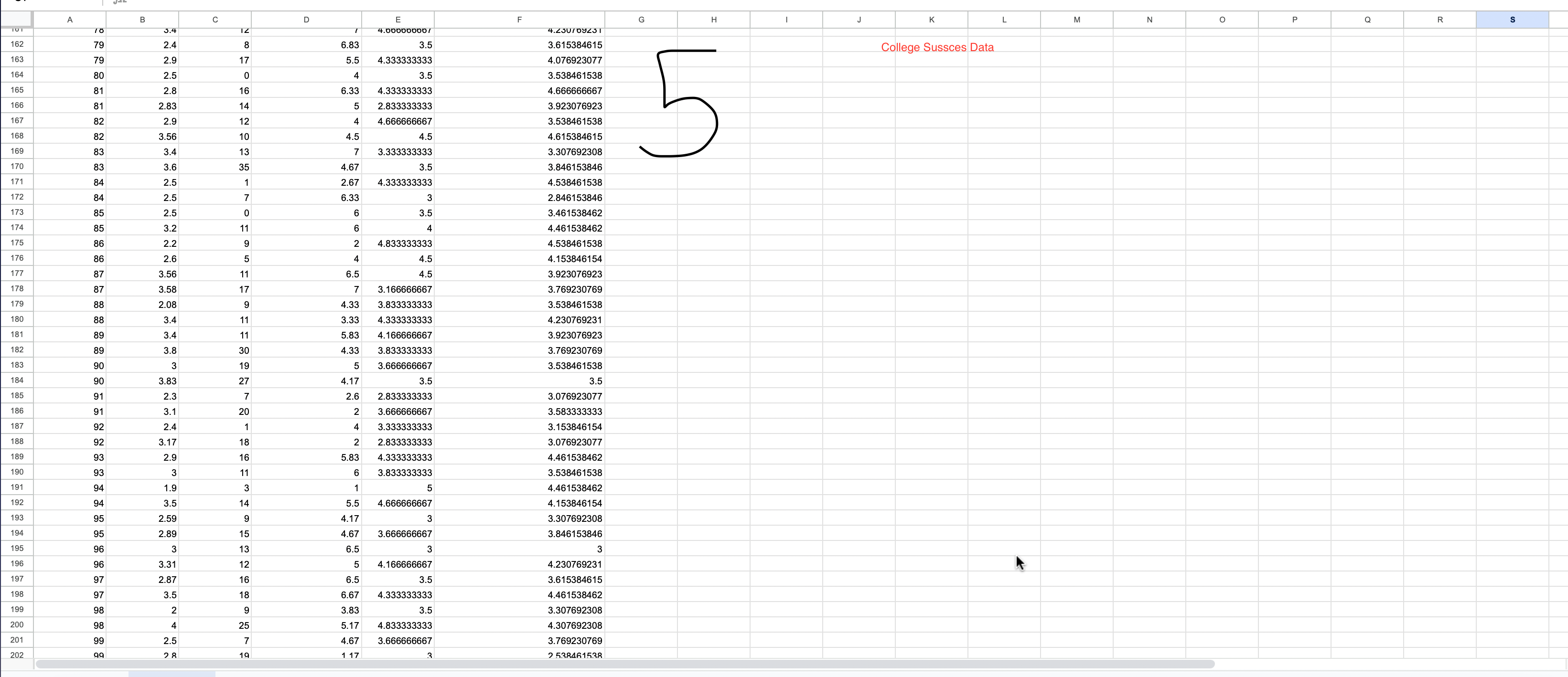Select the cell showing 98 in row 200

tap(70, 625)
